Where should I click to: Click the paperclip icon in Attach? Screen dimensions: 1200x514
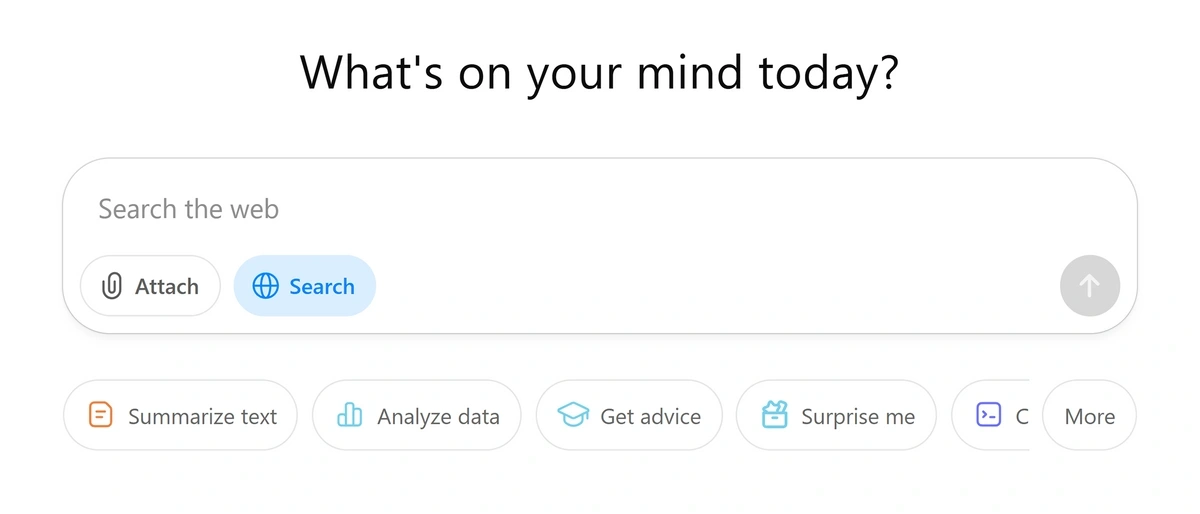click(x=112, y=287)
